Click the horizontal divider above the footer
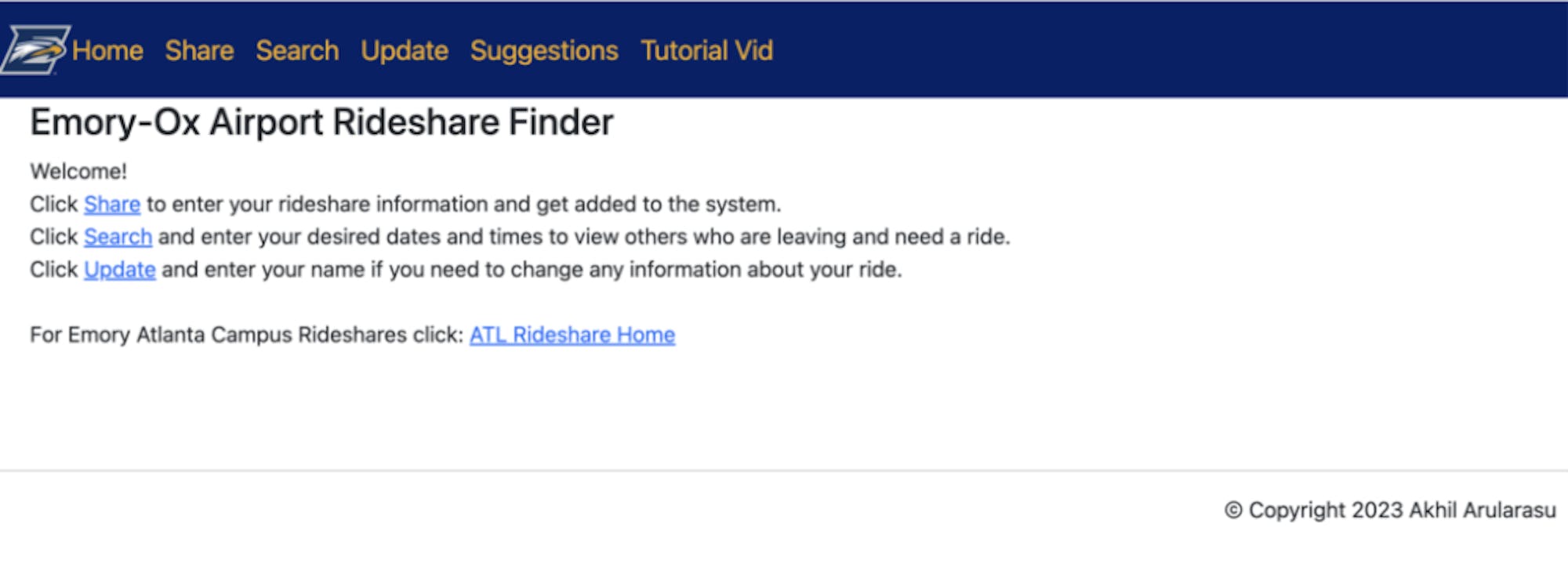Viewport: 1568px width, 574px height. pyautogui.click(x=784, y=470)
